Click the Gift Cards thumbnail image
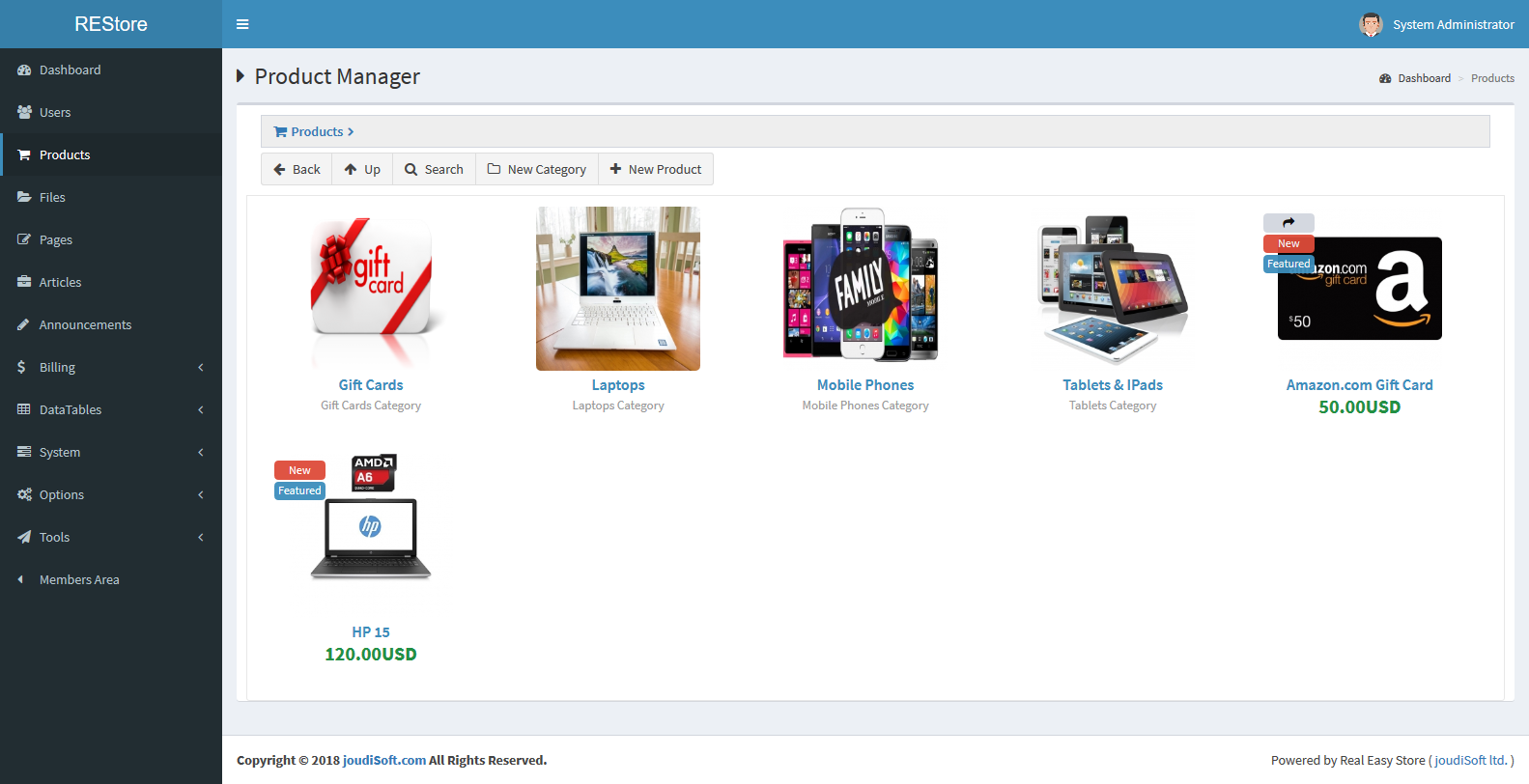Viewport: 1529px width, 784px height. coord(371,289)
